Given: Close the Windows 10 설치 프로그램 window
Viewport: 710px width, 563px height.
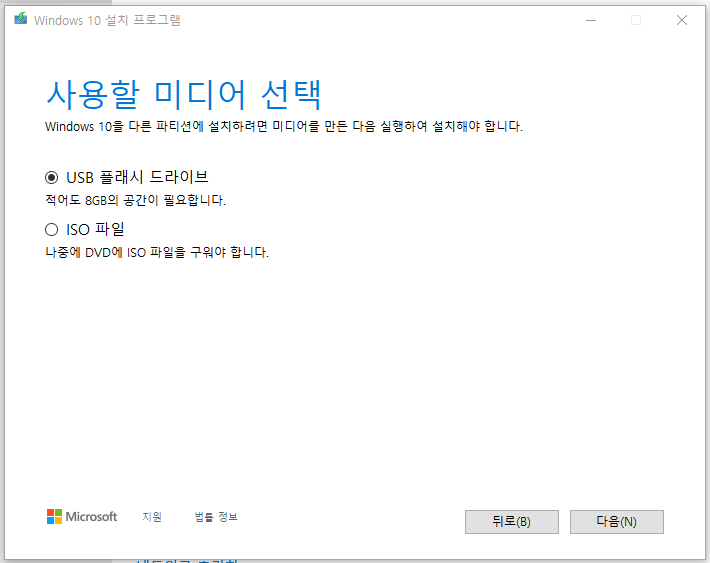Looking at the screenshot, I should click(682, 20).
